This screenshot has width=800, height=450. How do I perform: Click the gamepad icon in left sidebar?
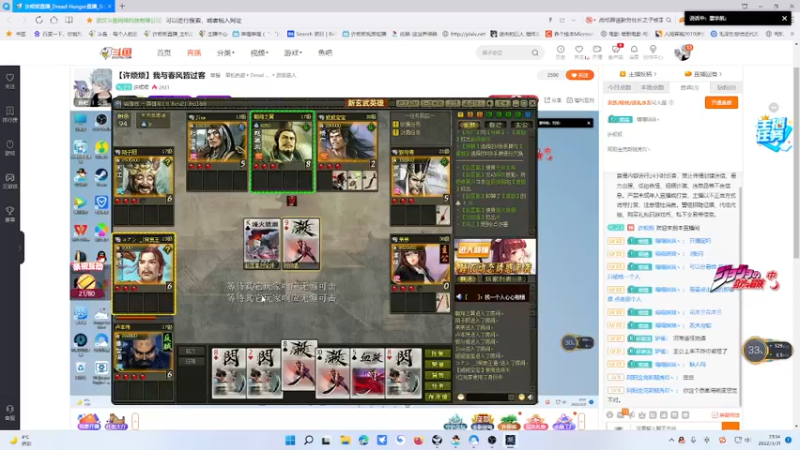[x=10, y=180]
